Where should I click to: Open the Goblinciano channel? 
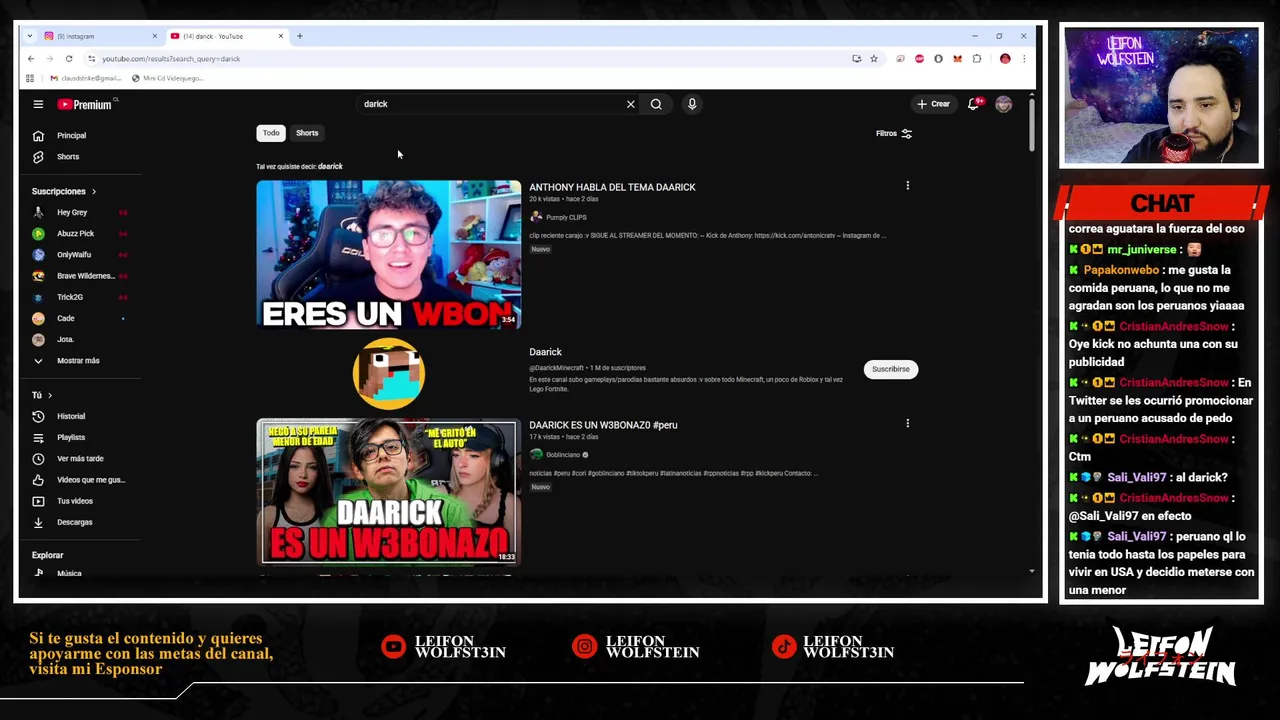562,455
